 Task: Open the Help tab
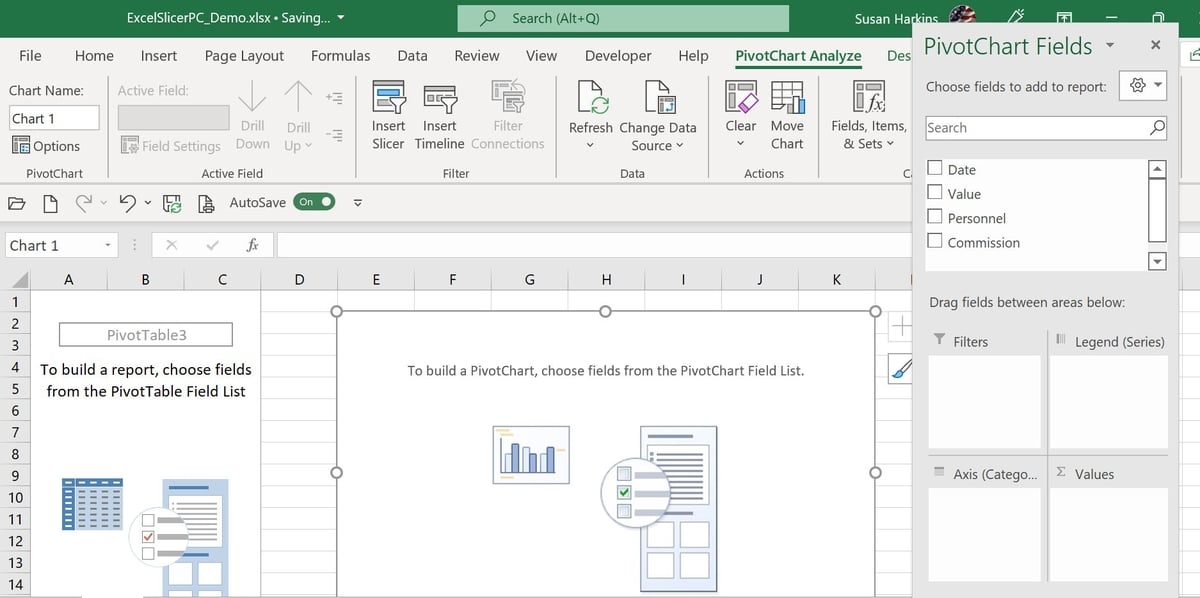693,56
